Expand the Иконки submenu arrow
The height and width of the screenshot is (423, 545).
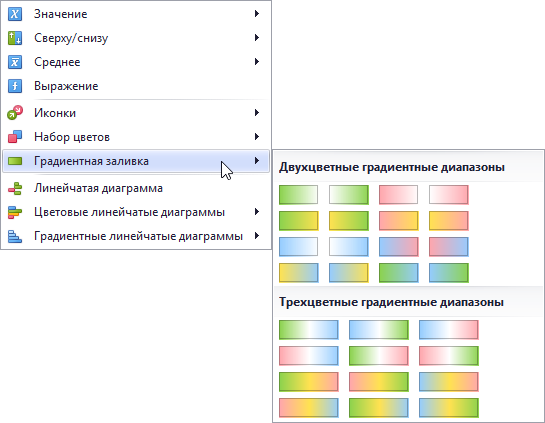257,113
